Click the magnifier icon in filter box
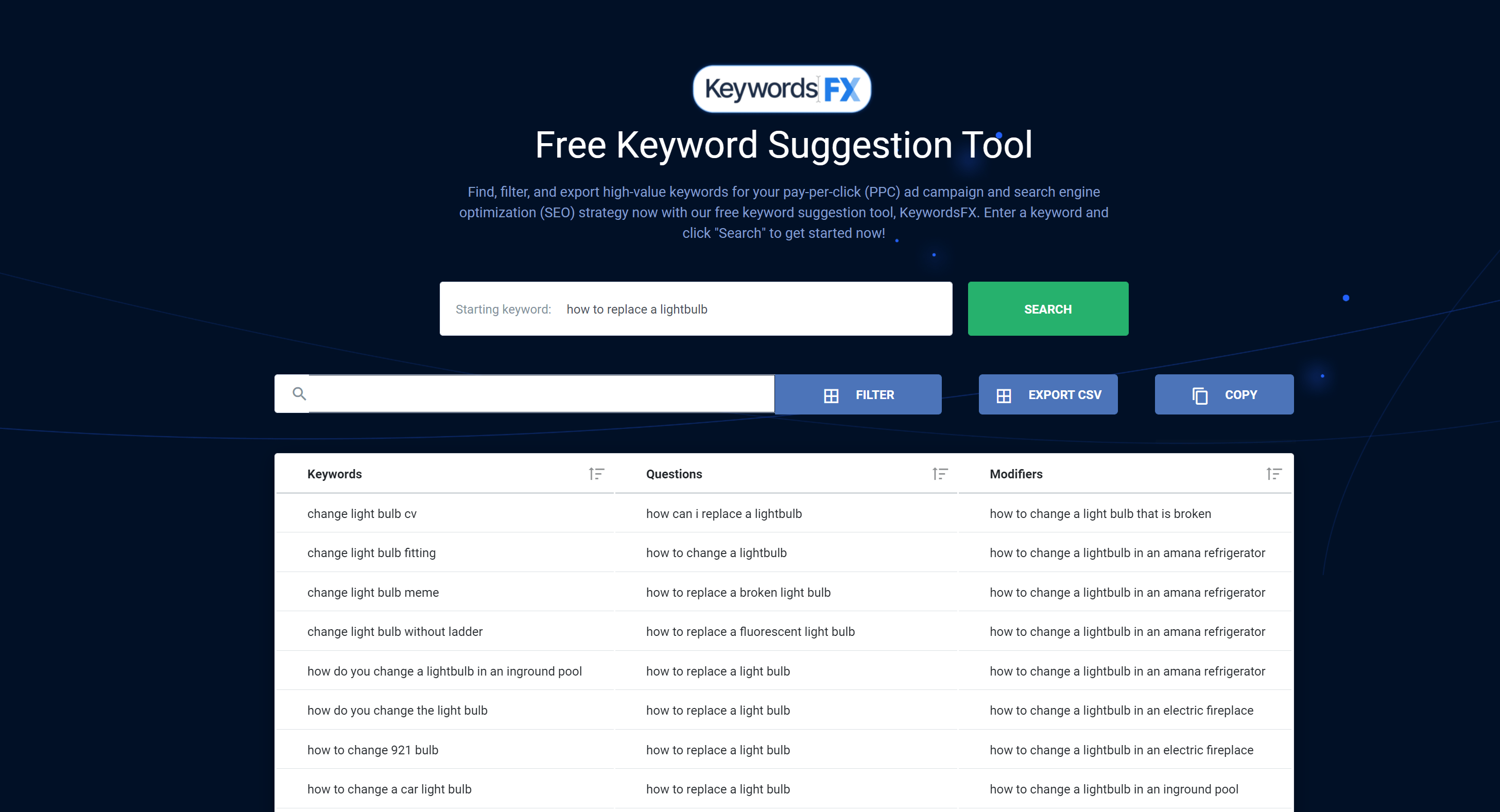Screen dimensions: 1500x812 [x=299, y=394]
